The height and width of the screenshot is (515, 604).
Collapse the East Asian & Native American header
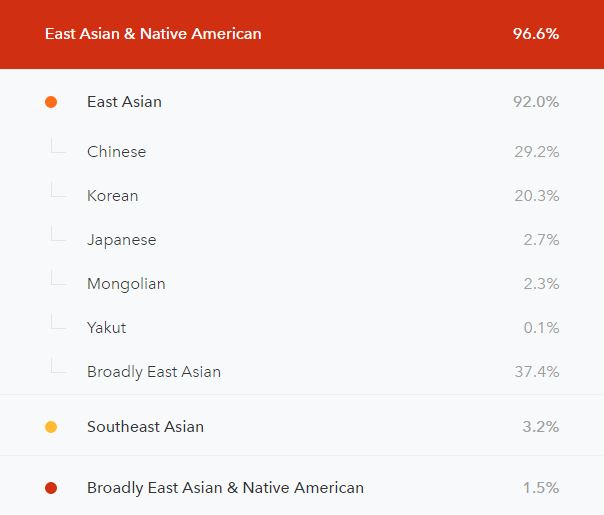click(302, 34)
